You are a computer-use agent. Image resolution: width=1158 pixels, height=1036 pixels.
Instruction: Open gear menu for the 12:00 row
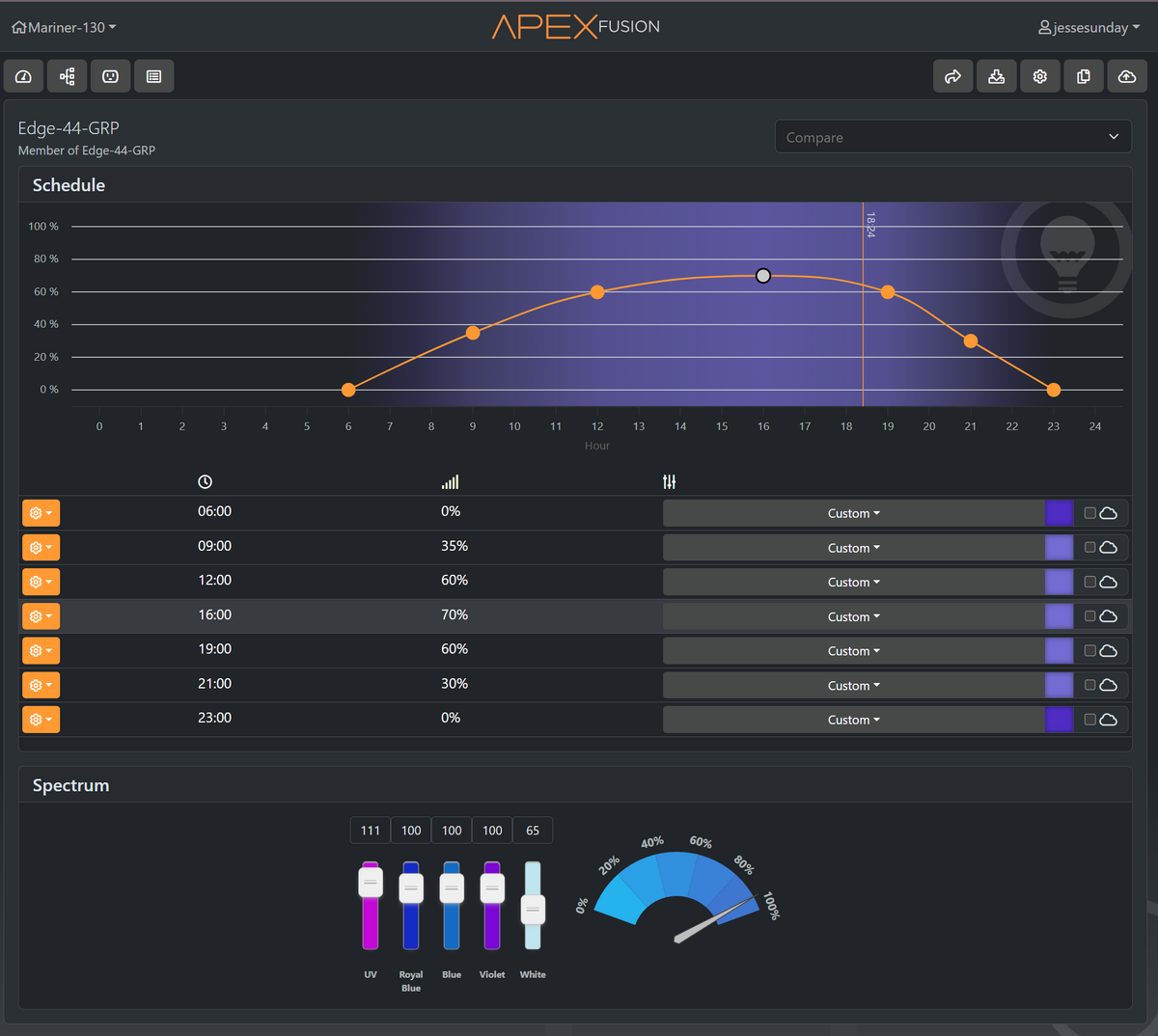pyautogui.click(x=41, y=582)
